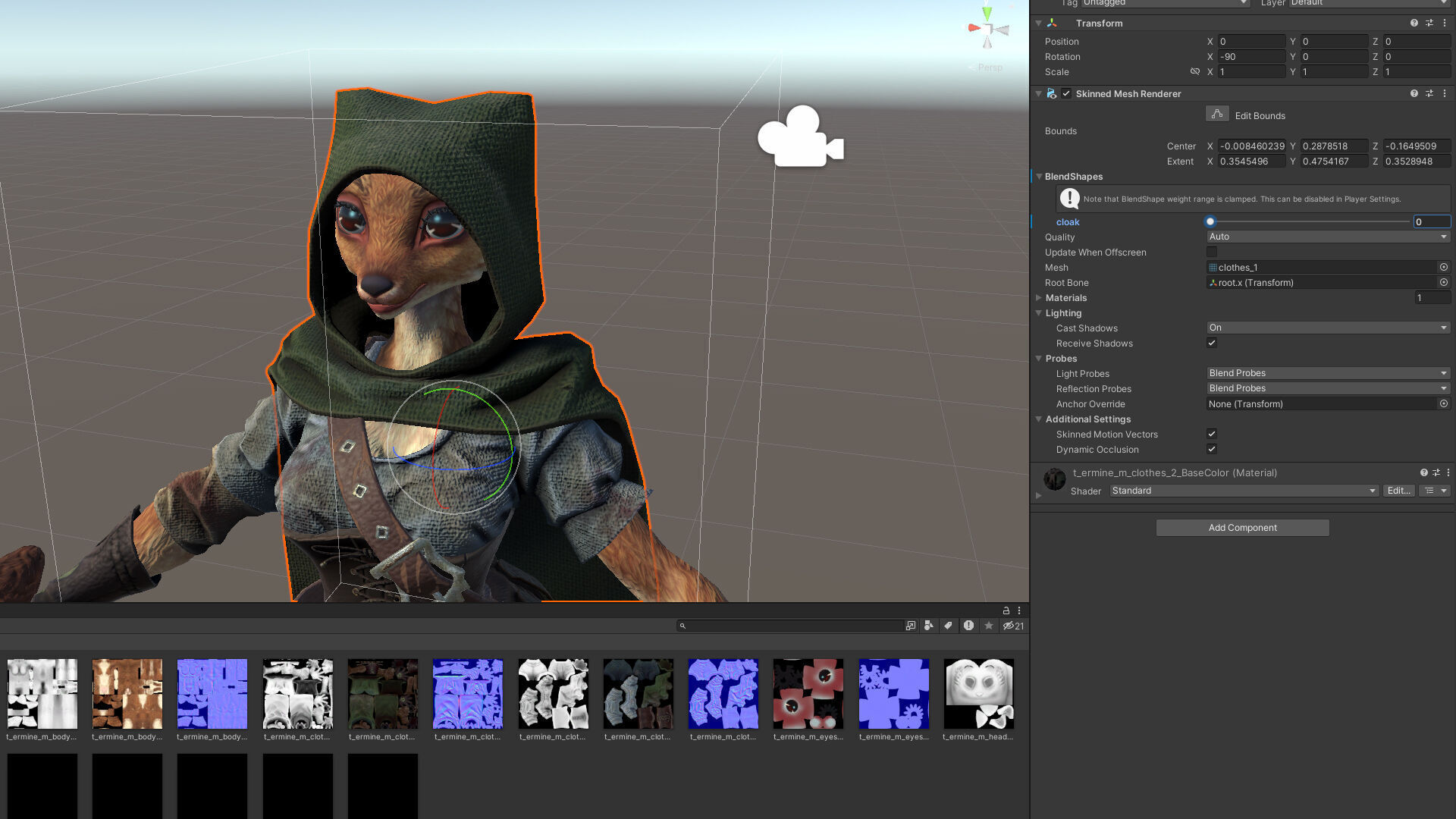Click Edit Bounds icon button
The image size is (1456, 819).
coord(1217,115)
